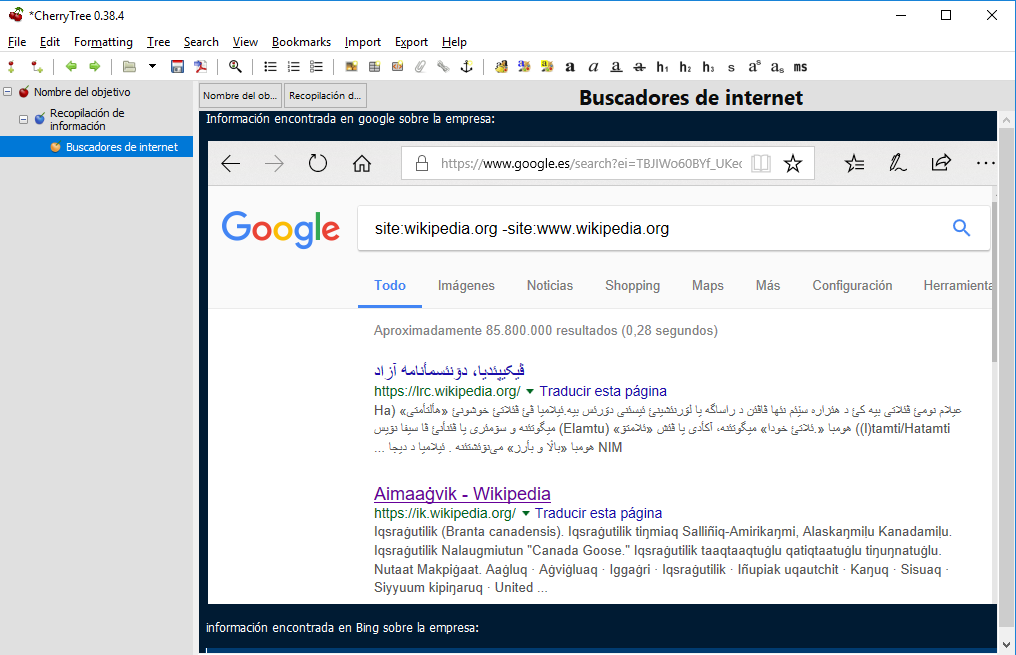This screenshot has height=655, width=1016.
Task: Open the Help menu
Action: (x=454, y=42)
